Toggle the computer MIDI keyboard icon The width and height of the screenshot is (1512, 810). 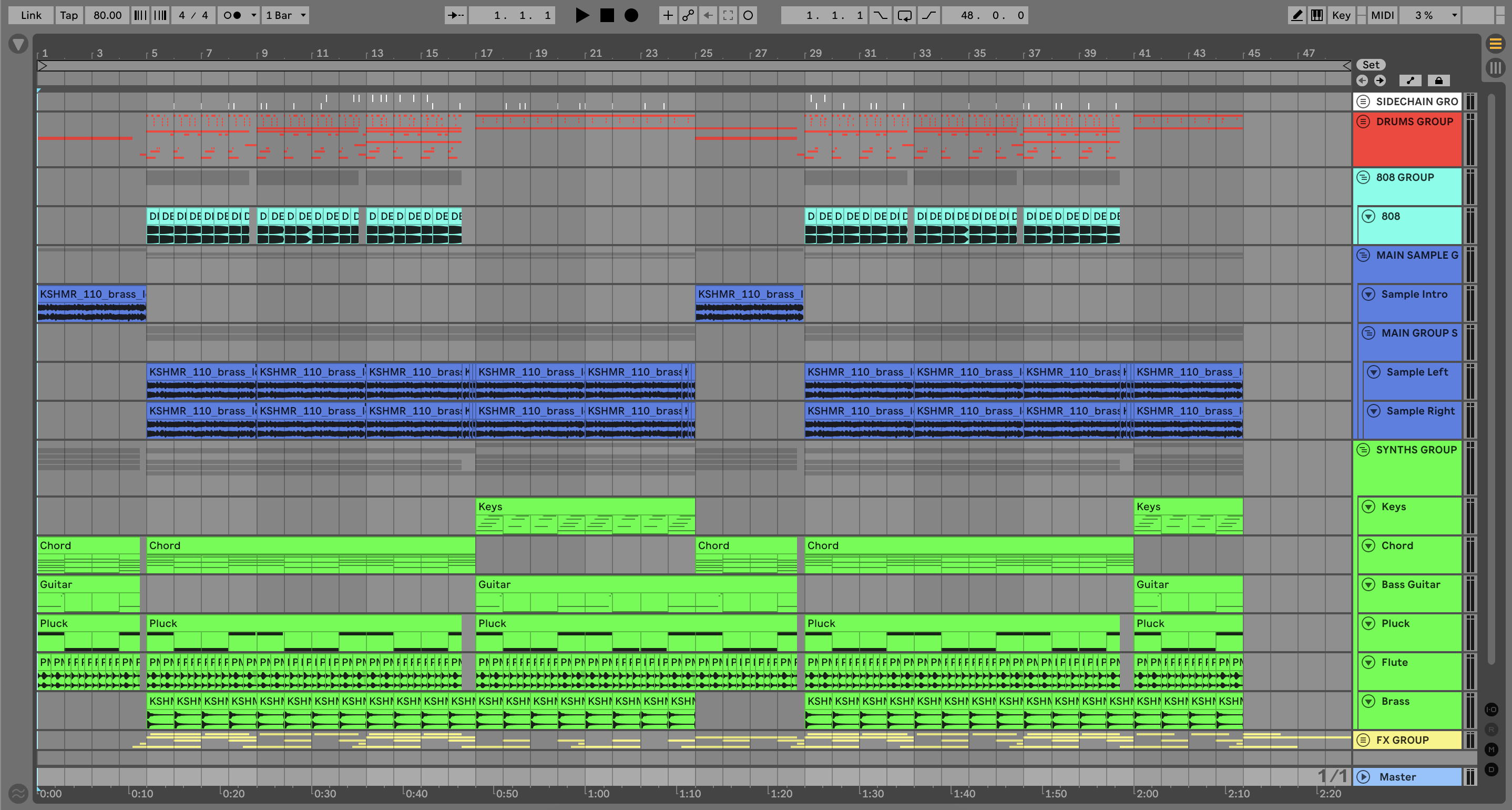click(1317, 15)
